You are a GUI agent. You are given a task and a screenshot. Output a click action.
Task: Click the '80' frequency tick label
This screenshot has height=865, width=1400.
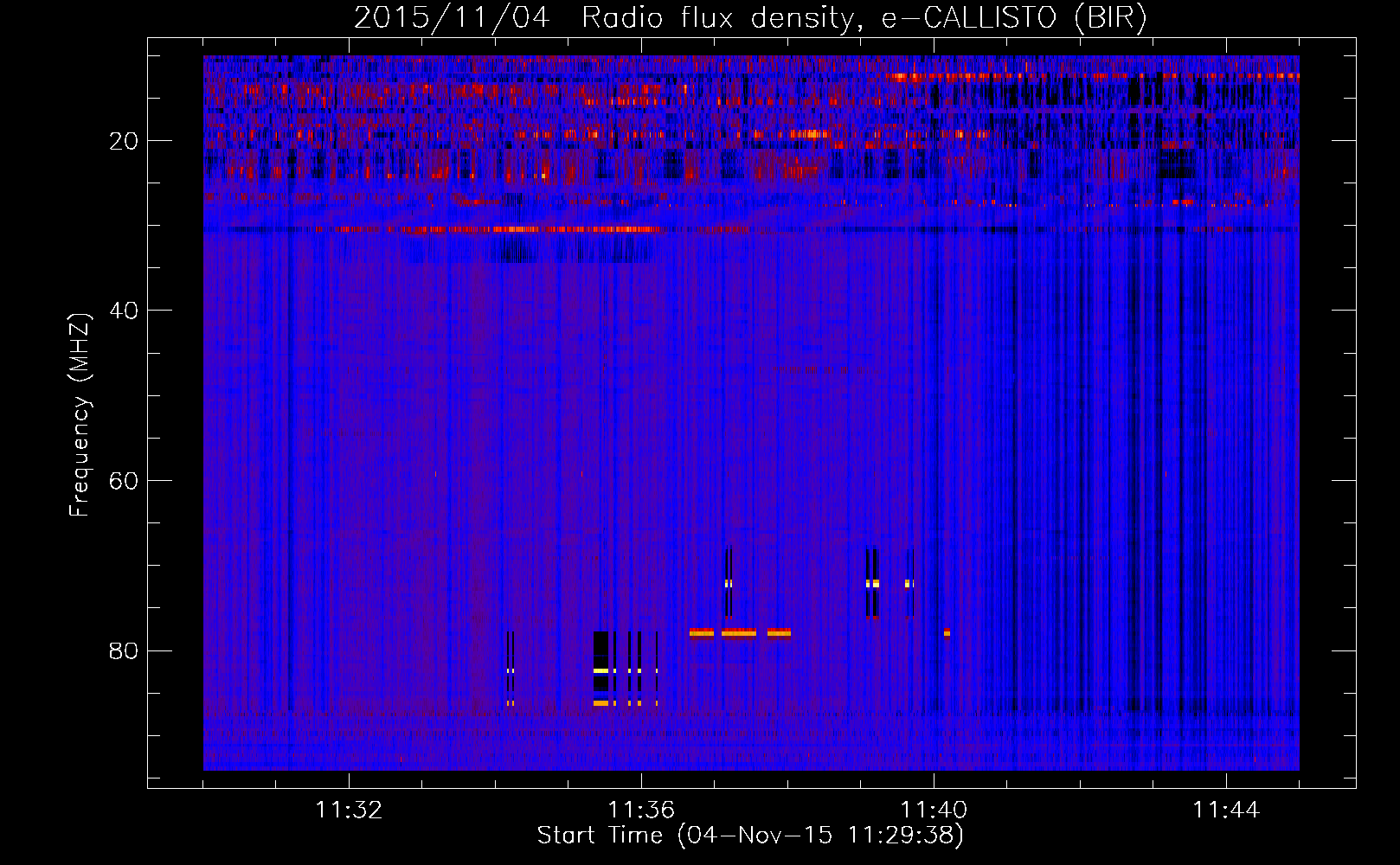click(x=124, y=650)
